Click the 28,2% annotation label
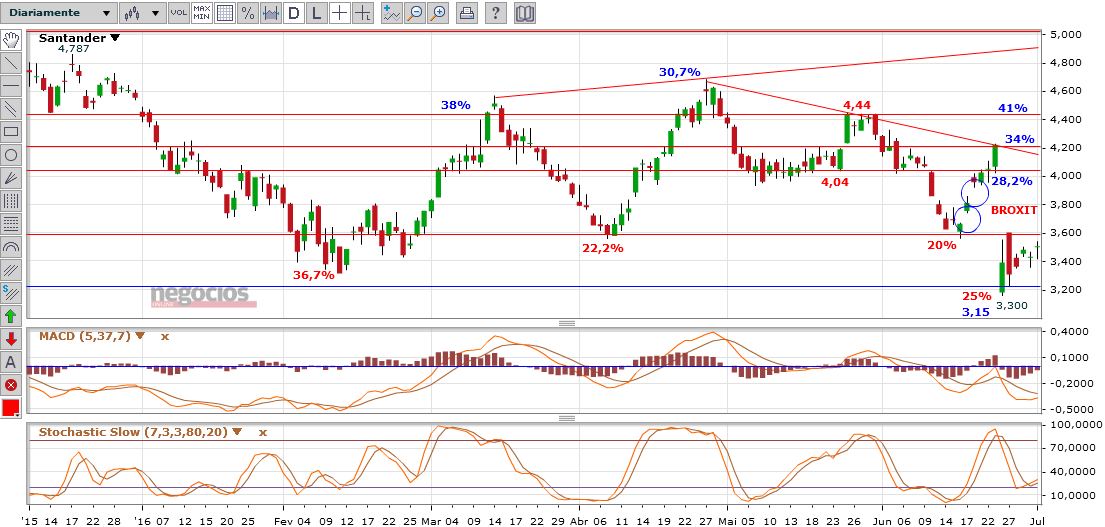Image resolution: width=1105 pixels, height=527 pixels. pyautogui.click(x=1012, y=181)
